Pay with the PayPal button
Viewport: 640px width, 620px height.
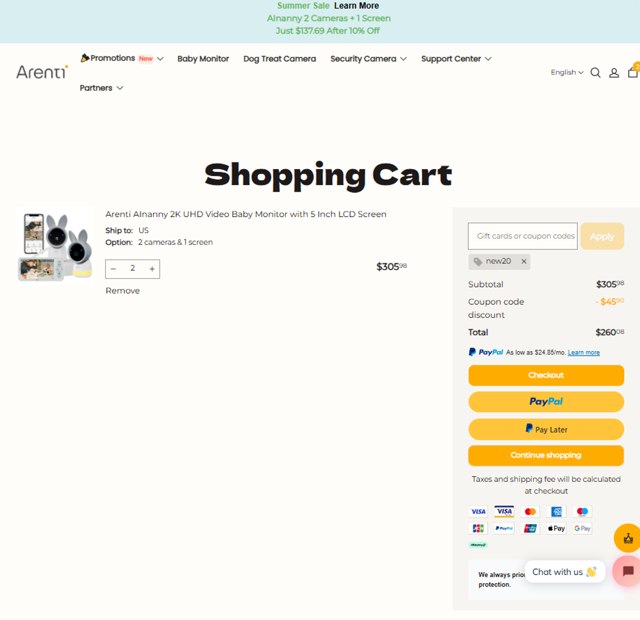[x=546, y=402]
